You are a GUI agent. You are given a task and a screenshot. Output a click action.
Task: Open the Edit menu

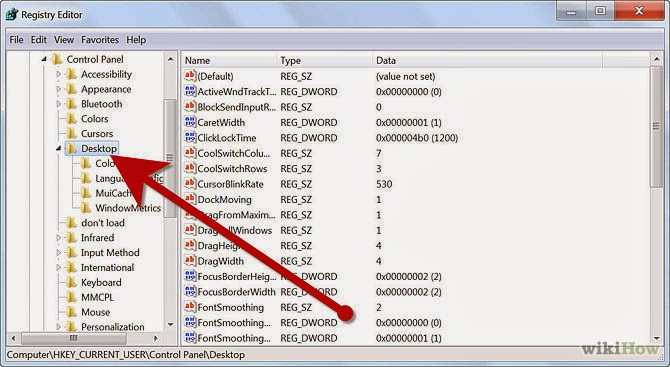pos(38,40)
